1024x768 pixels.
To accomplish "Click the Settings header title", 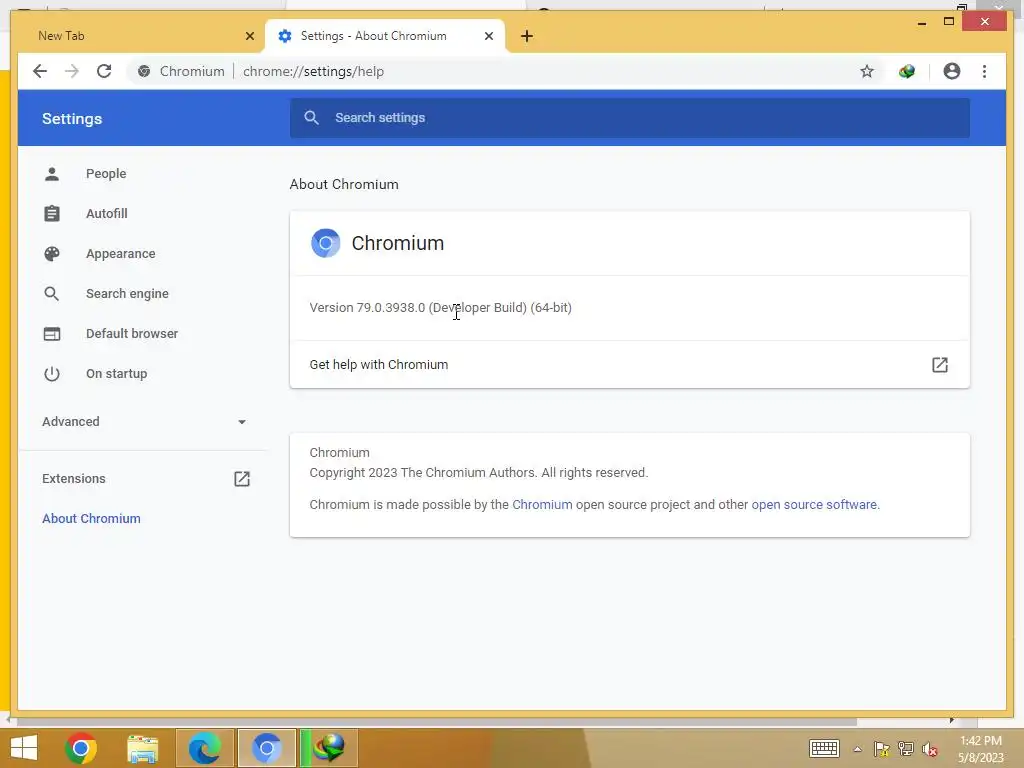I will (72, 119).
